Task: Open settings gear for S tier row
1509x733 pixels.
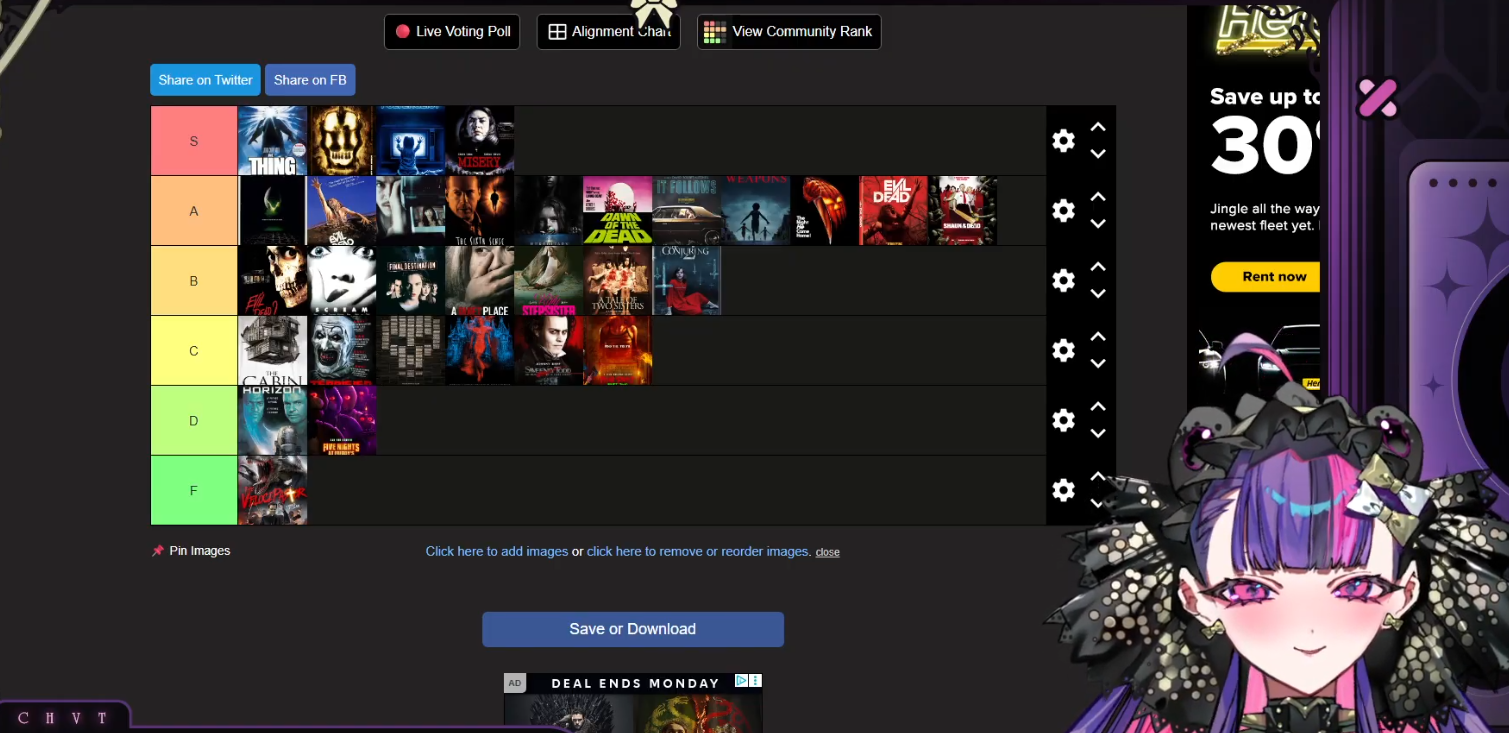Action: click(x=1063, y=141)
